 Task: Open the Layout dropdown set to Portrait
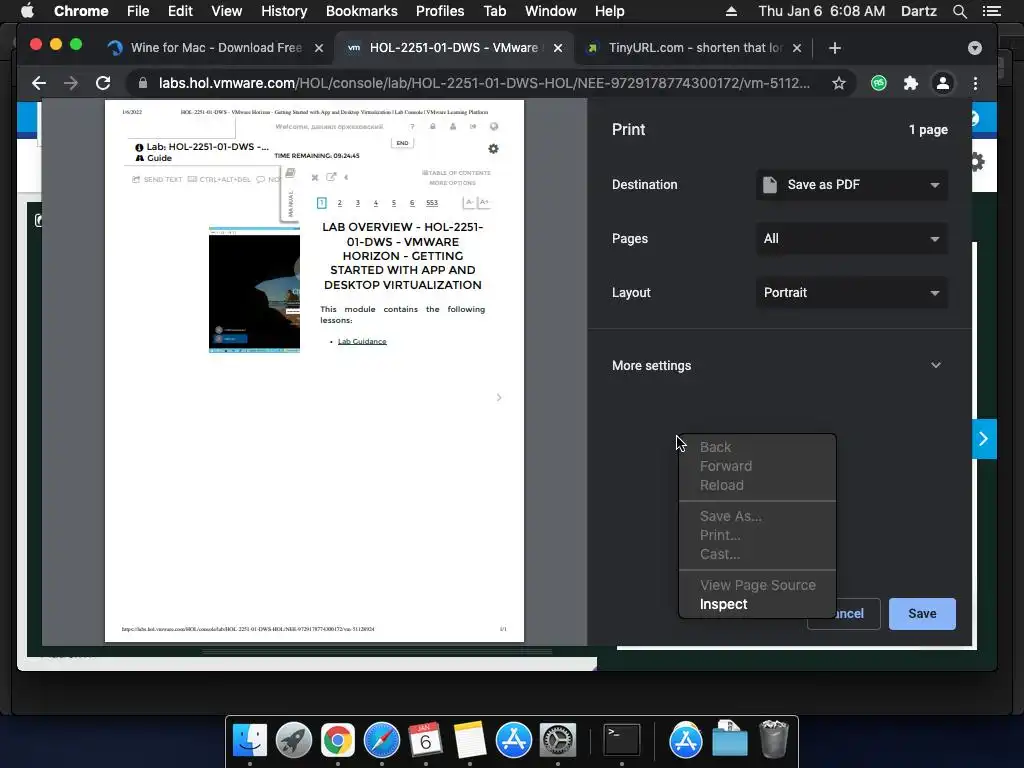point(852,293)
